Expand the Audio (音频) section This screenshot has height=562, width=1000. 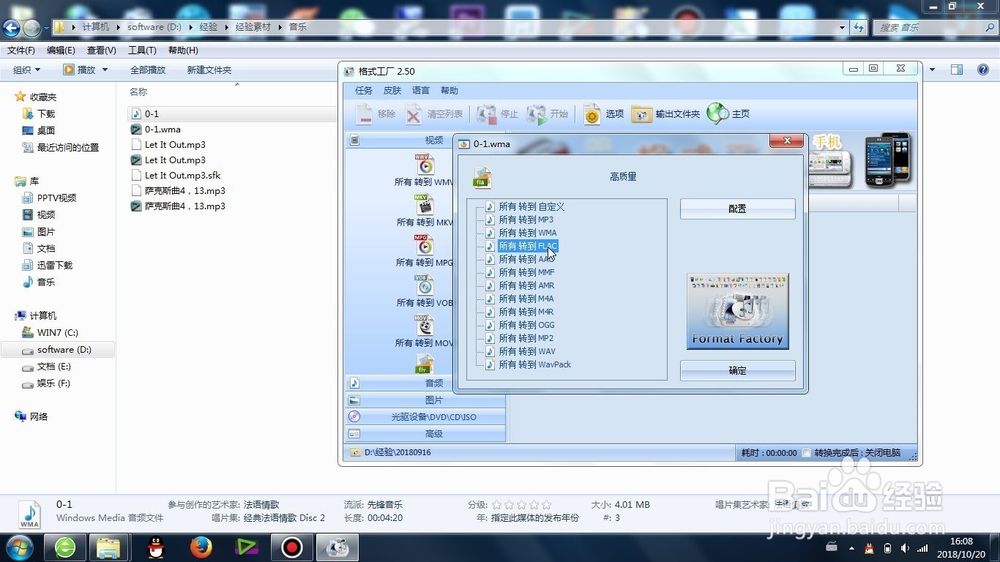[x=425, y=383]
